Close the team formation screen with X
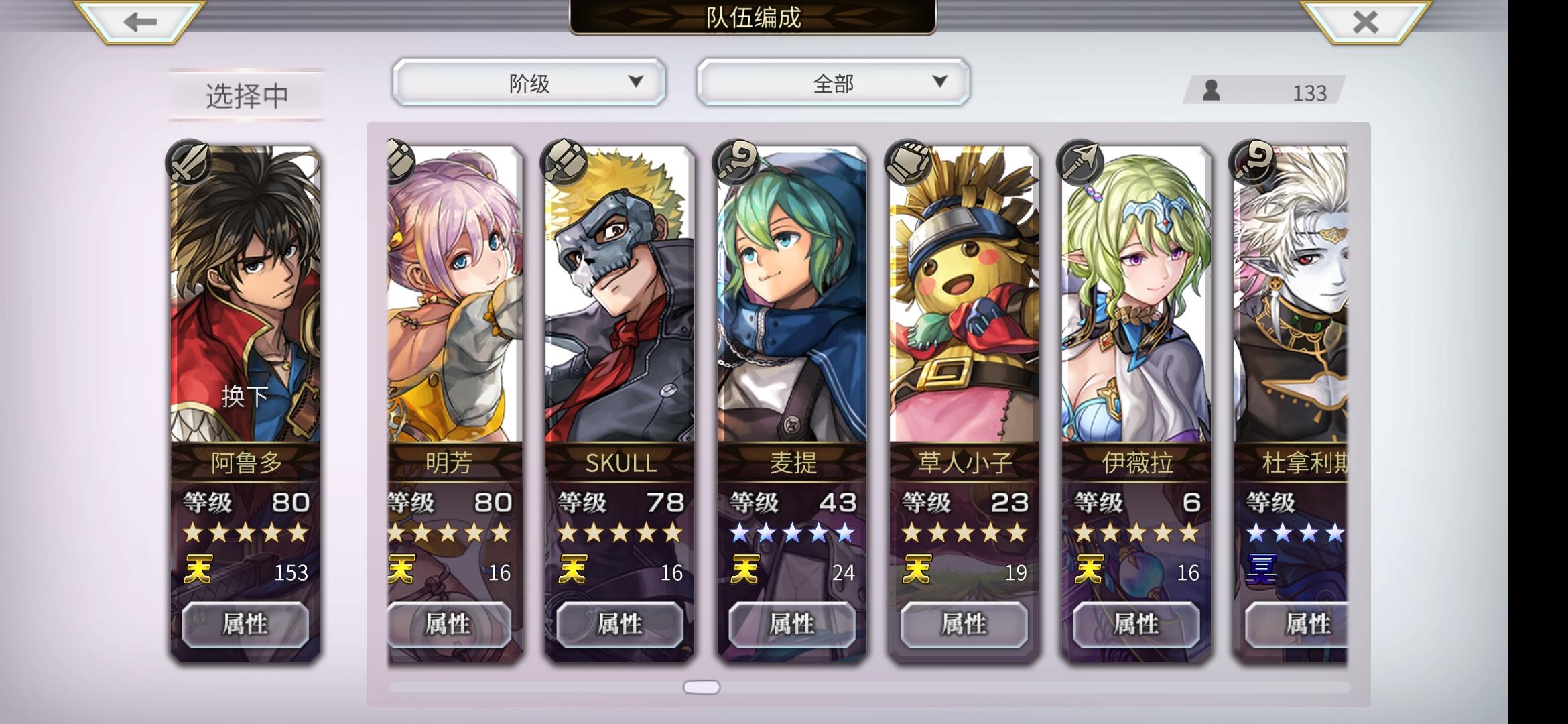The width and height of the screenshot is (1568, 724). click(1366, 21)
